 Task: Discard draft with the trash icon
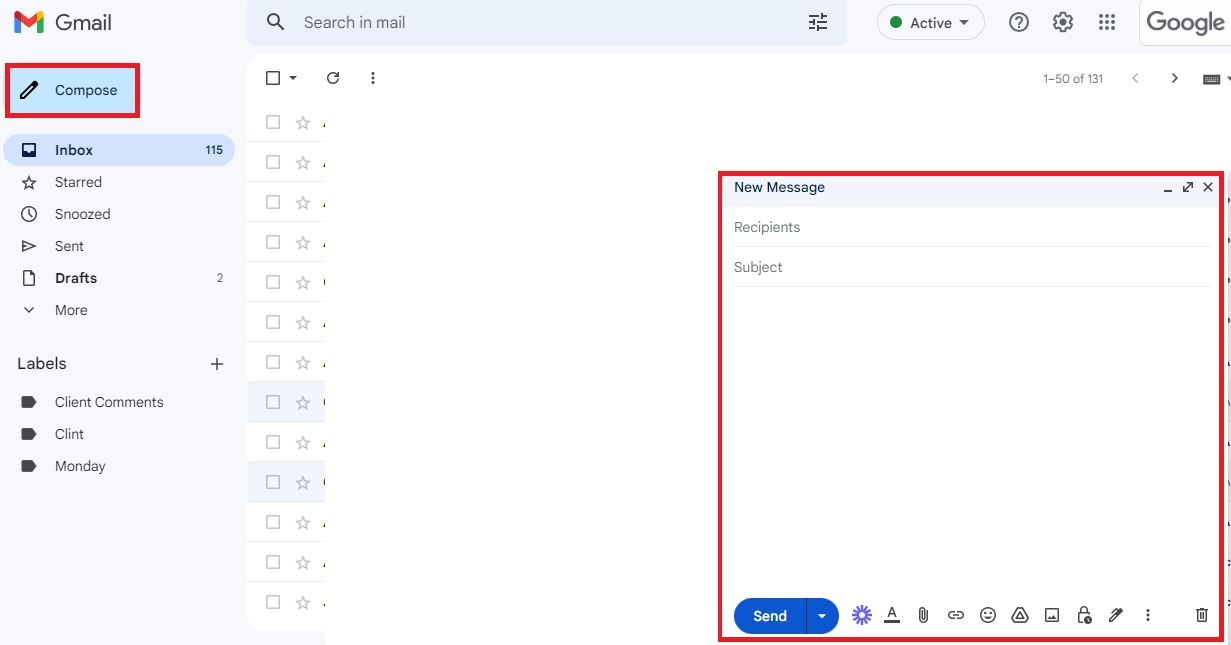coord(1202,615)
